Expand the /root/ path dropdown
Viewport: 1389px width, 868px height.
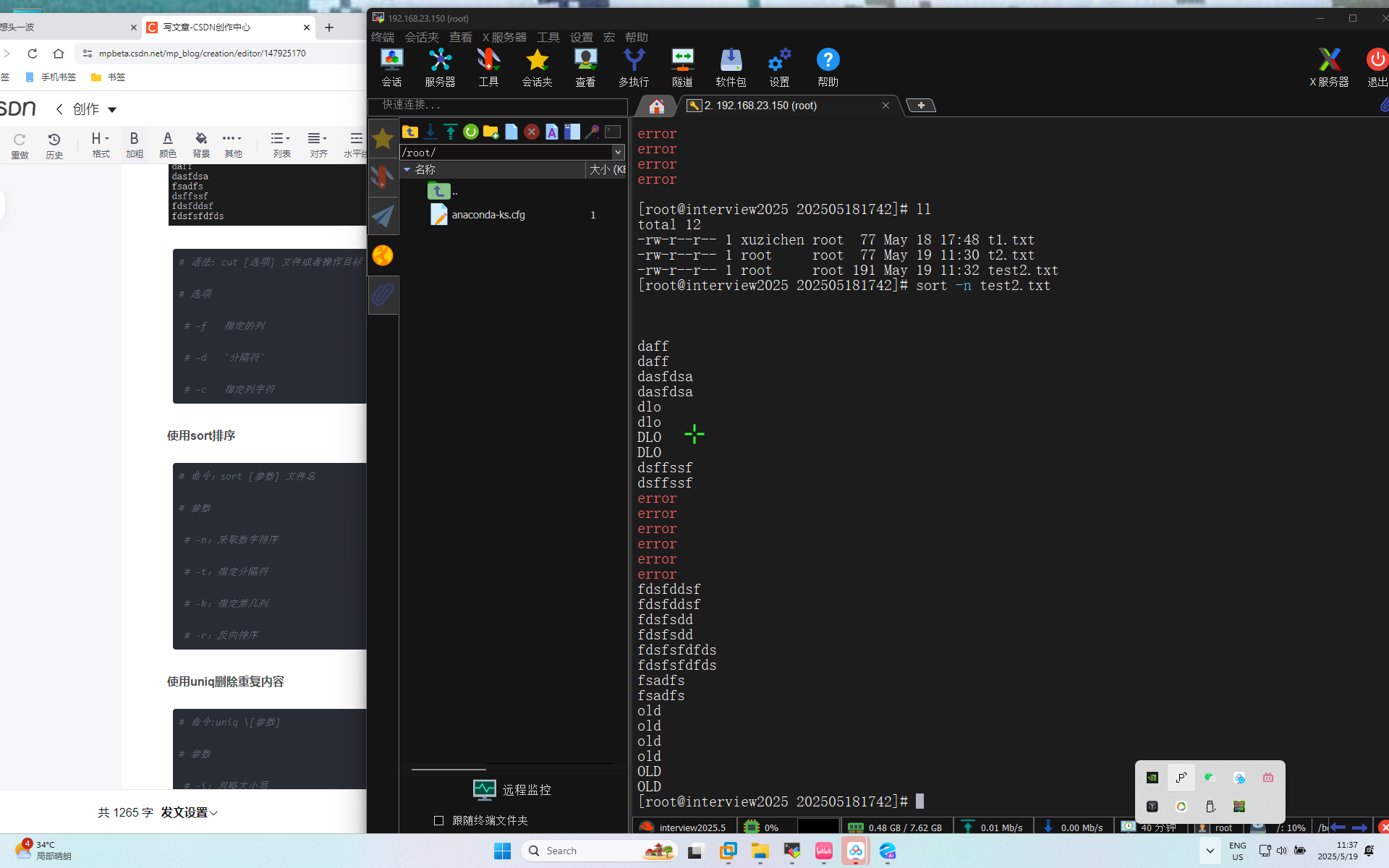pyautogui.click(x=618, y=153)
